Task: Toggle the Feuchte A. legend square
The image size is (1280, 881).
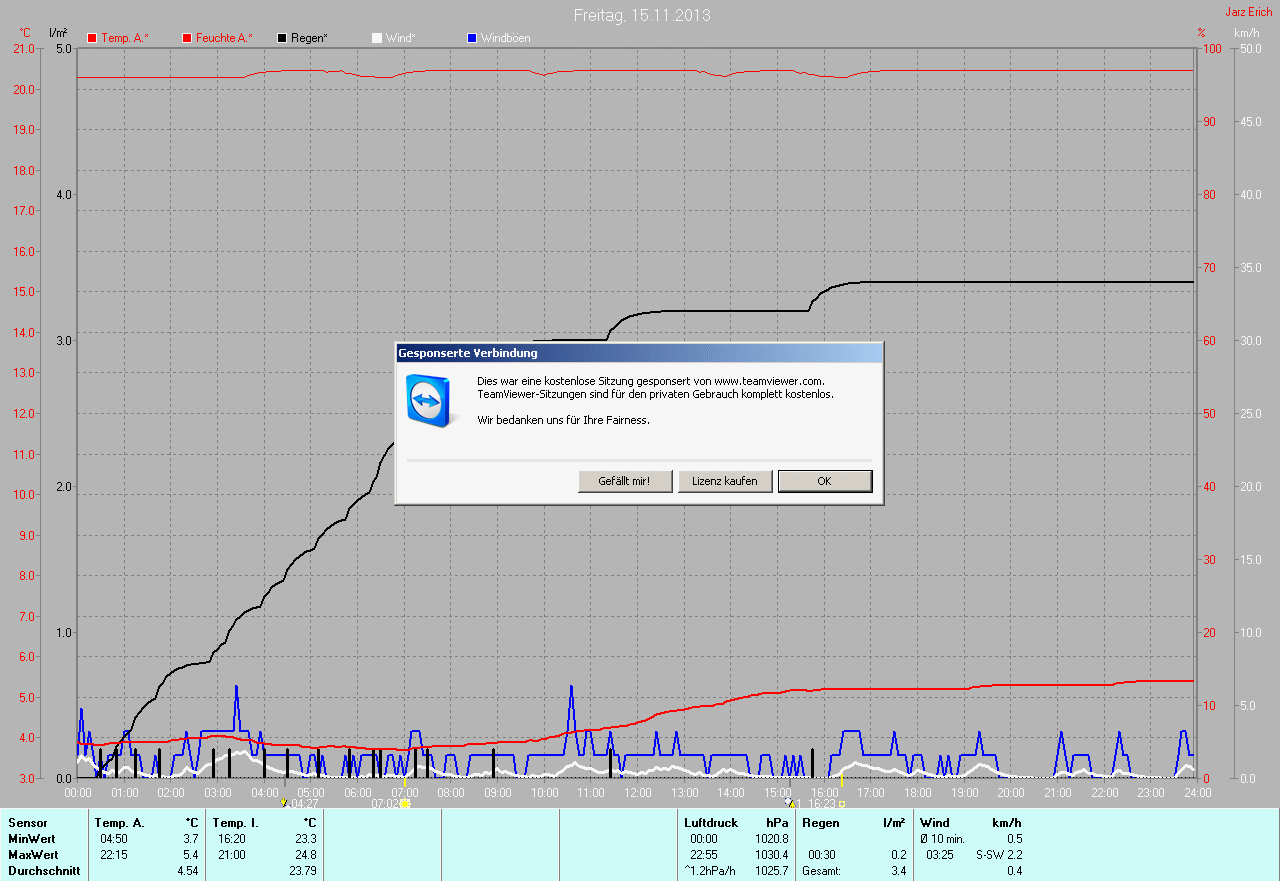Action: click(187, 38)
